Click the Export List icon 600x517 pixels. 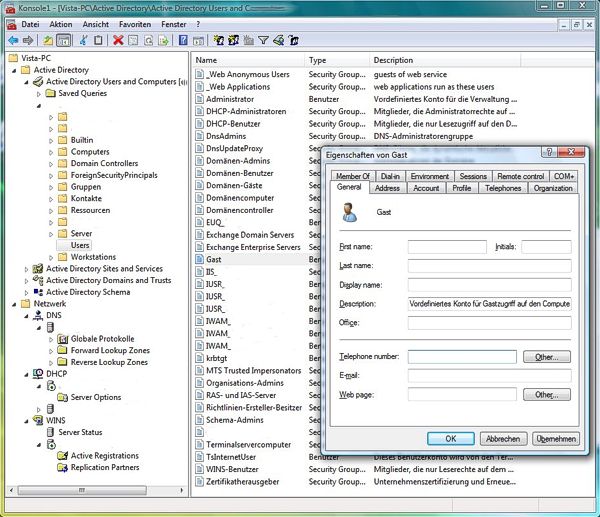pos(163,40)
